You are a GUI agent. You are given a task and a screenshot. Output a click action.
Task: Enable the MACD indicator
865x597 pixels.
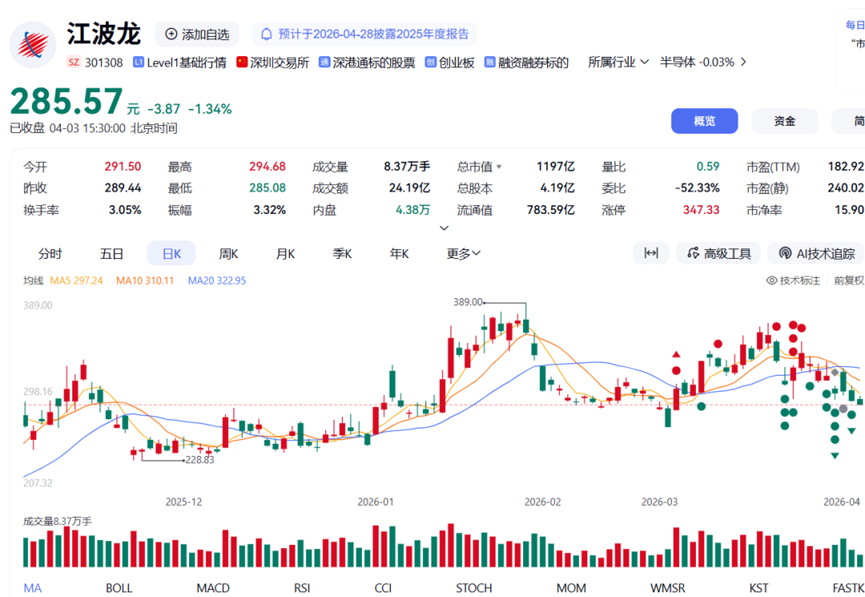coord(214,588)
